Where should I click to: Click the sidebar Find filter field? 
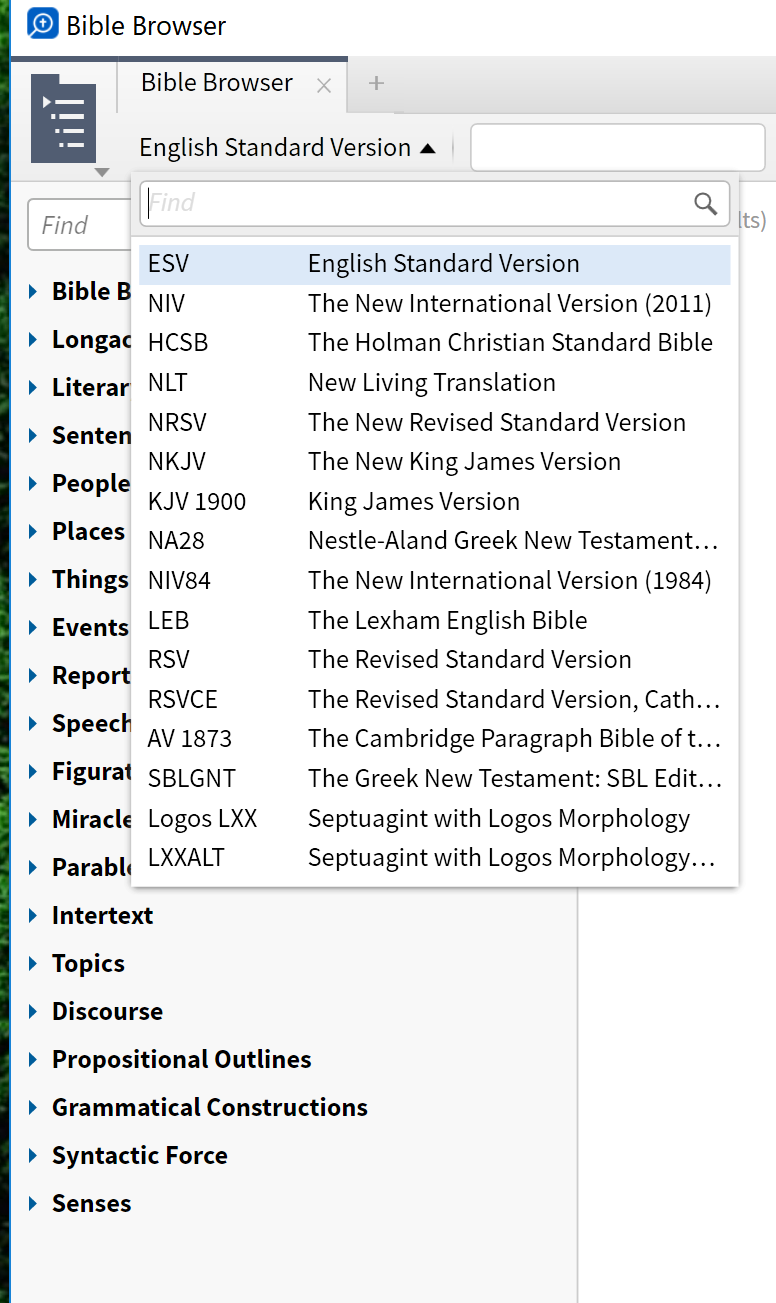point(80,225)
